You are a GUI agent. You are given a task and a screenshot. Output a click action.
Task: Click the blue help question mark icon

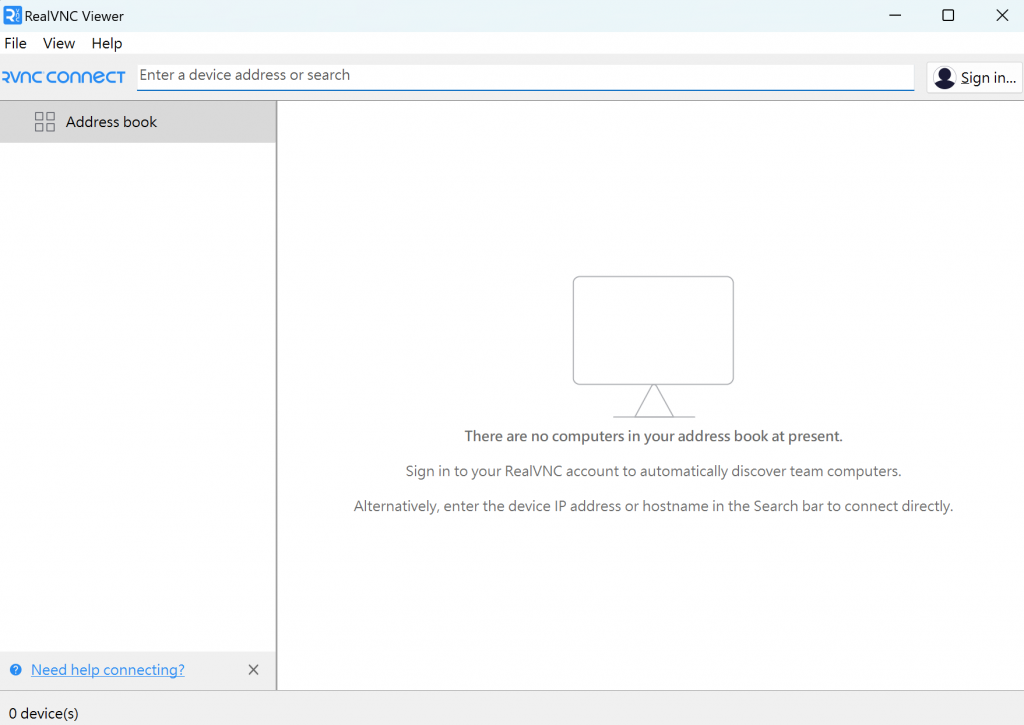click(x=16, y=669)
